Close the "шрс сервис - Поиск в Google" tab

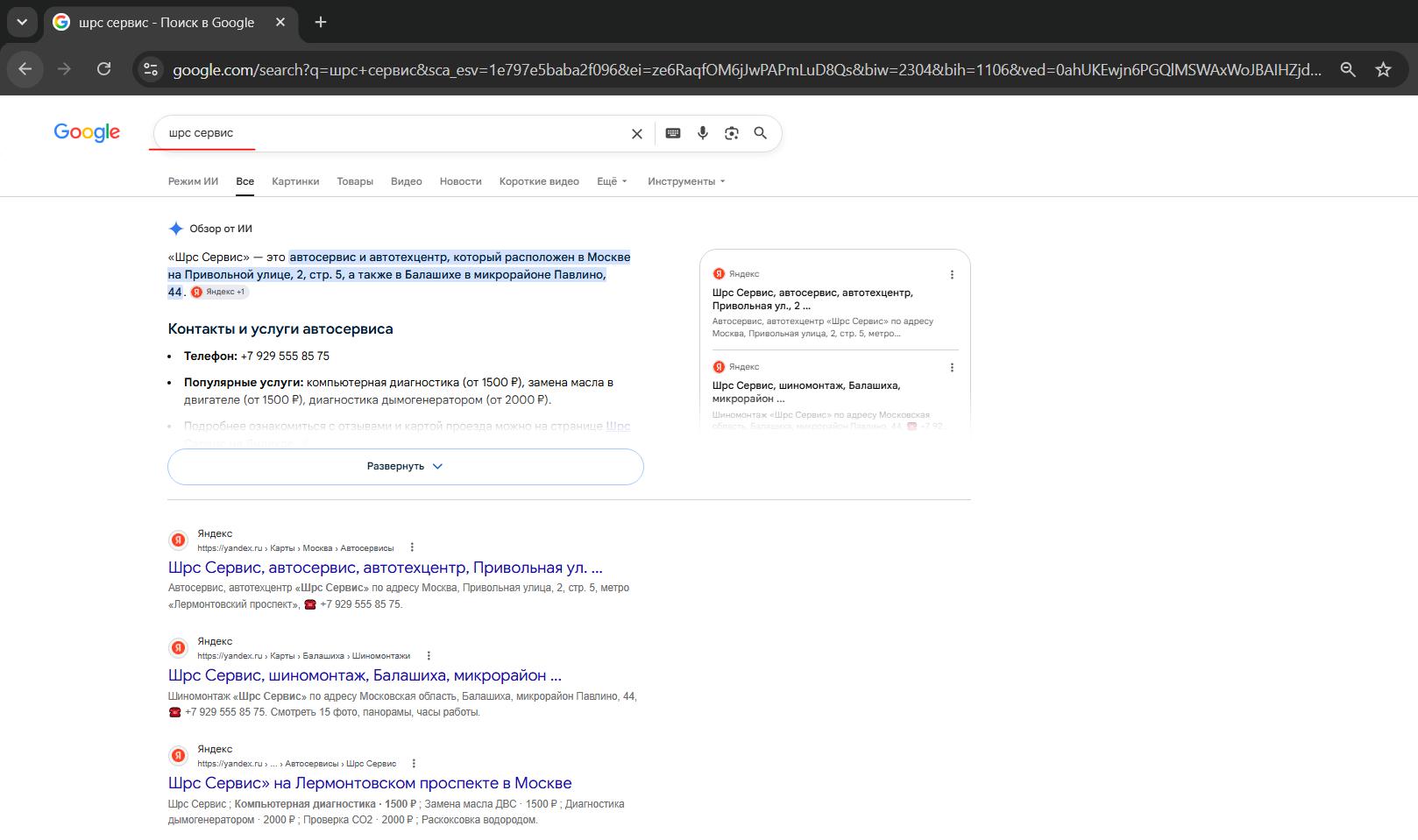(280, 22)
